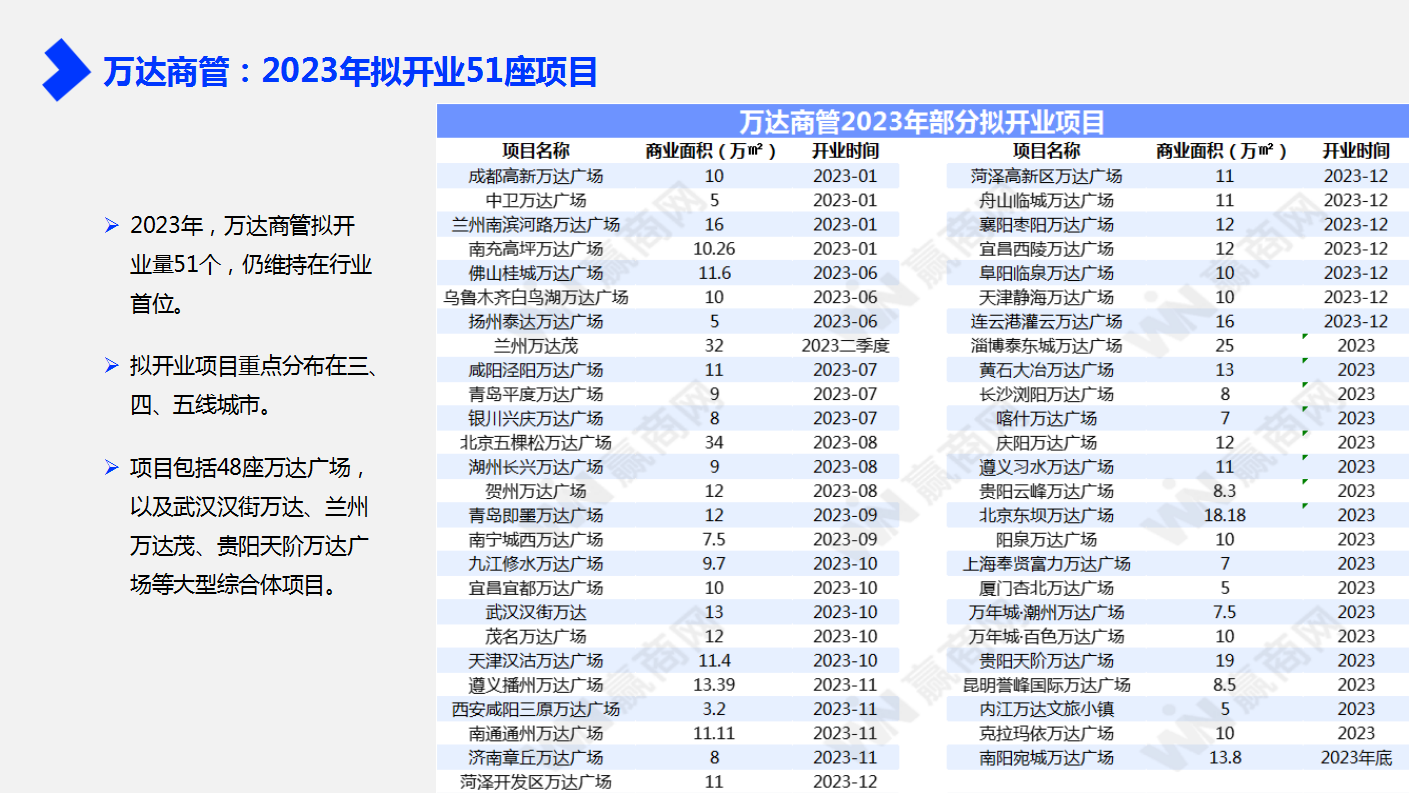Select cell 中卫万达广场
Image resolution: width=1409 pixels, height=793 pixels.
coord(536,200)
